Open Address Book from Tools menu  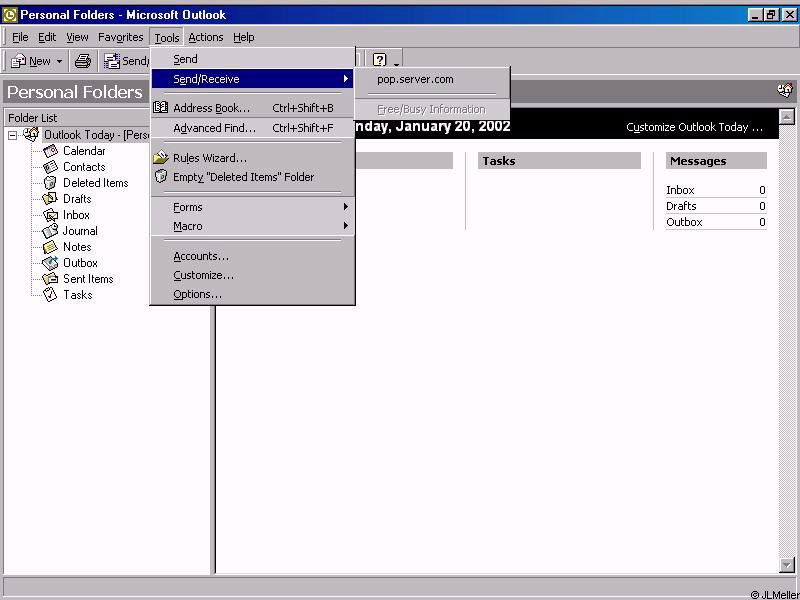[253, 108]
